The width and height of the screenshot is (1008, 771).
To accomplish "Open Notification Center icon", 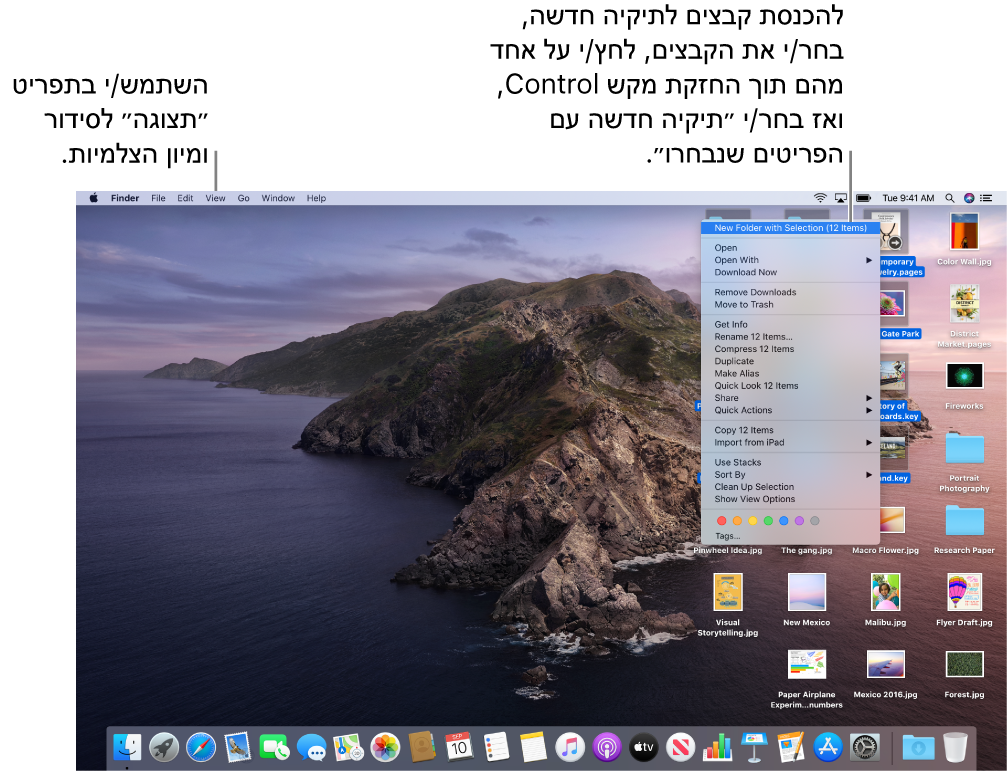I will click(986, 198).
